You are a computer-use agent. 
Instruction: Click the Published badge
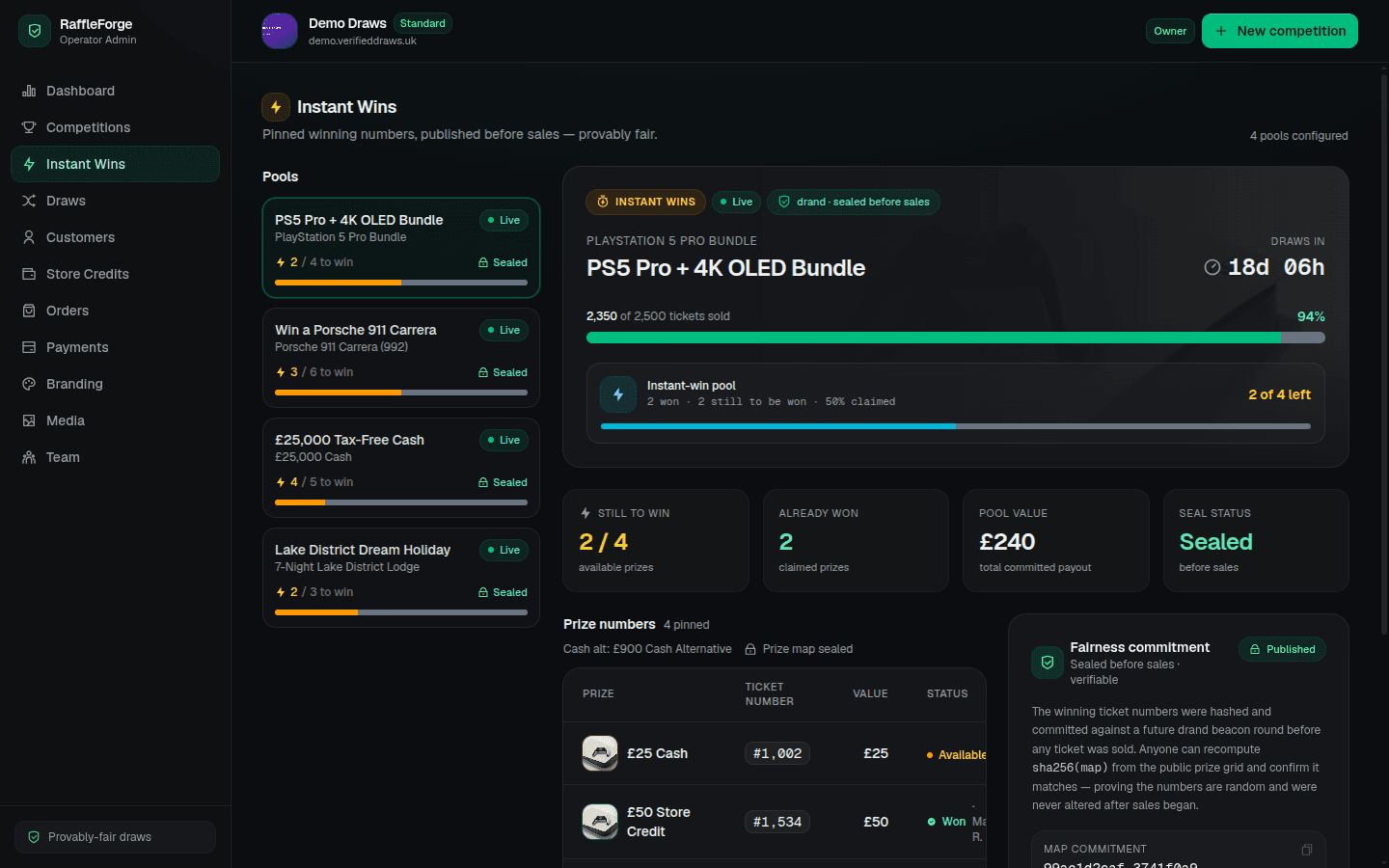coord(1282,649)
